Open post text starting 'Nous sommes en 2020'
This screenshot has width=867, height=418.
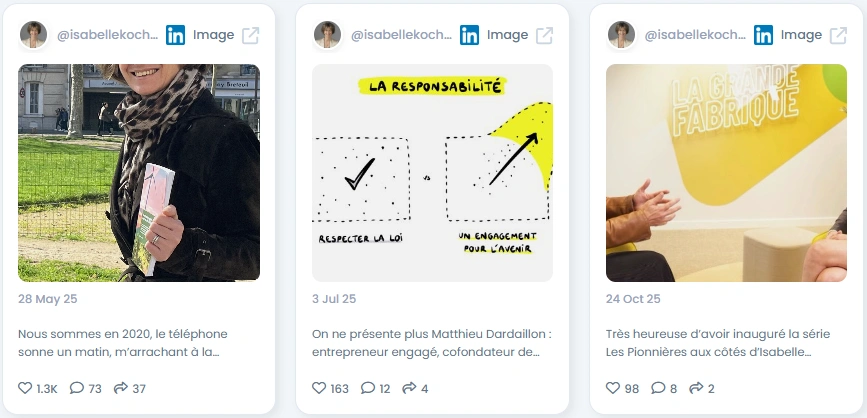pyautogui.click(x=123, y=343)
